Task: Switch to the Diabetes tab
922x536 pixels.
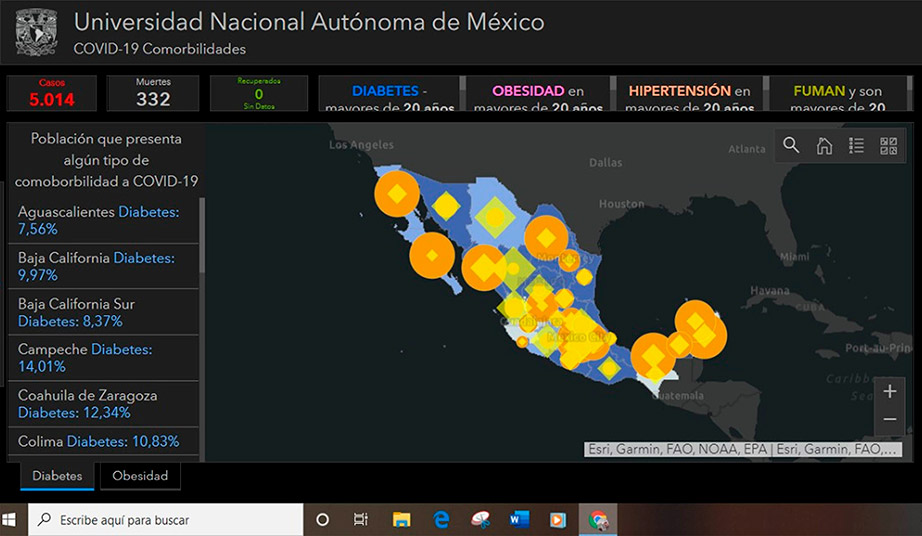Action: tap(57, 476)
